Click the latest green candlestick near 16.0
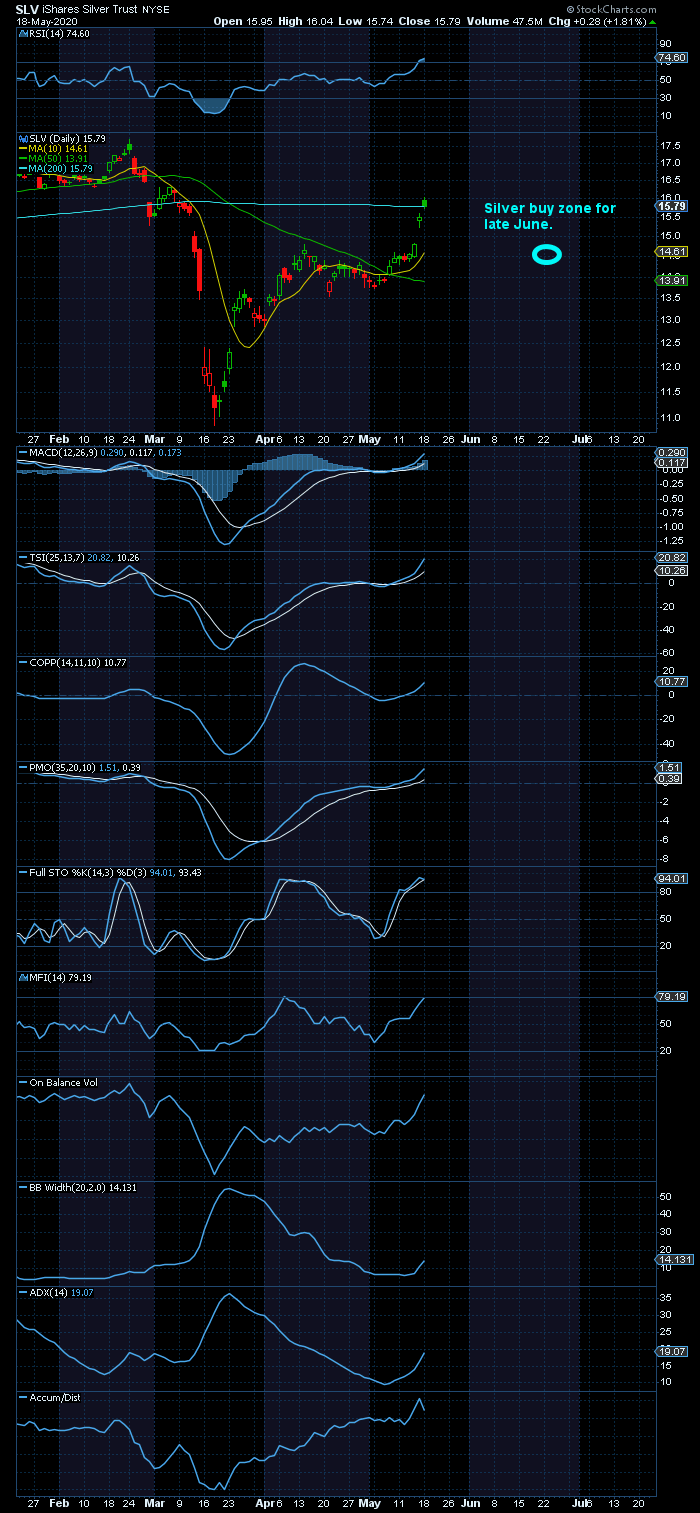Screen dimensions: 700x1513 click(x=425, y=203)
